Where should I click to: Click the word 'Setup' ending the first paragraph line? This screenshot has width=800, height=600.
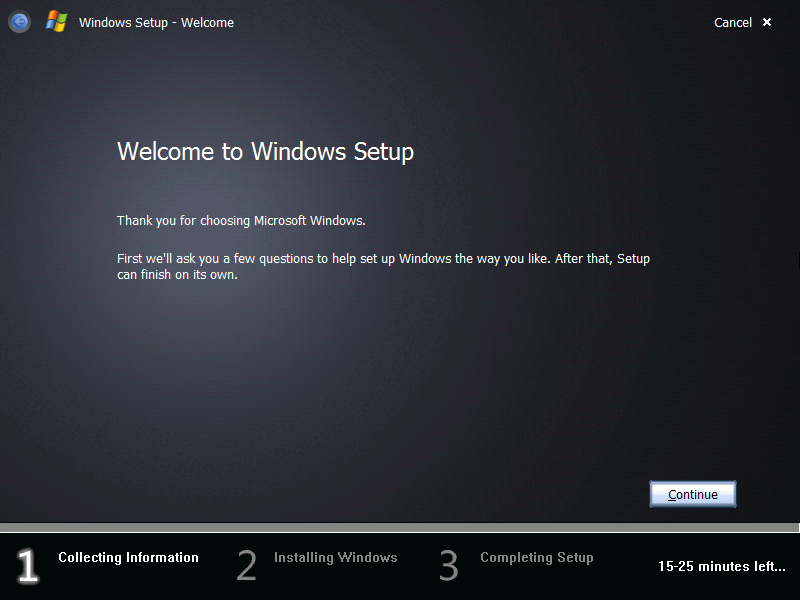pos(633,259)
